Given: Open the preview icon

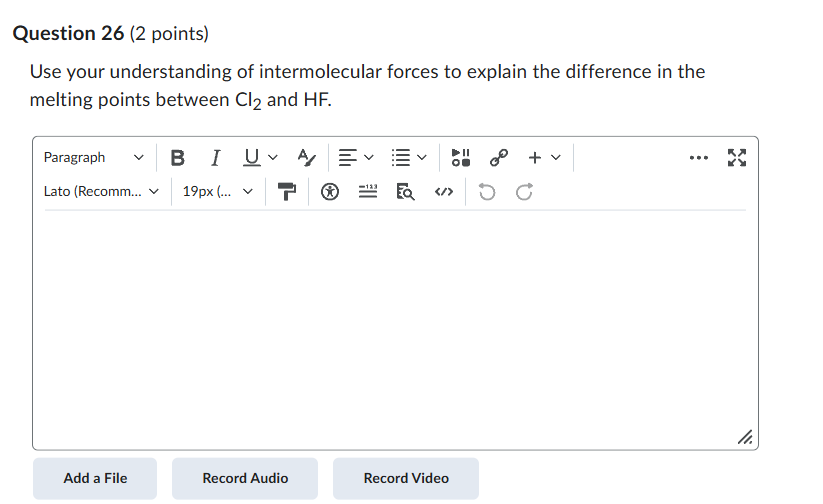Looking at the screenshot, I should (405, 192).
